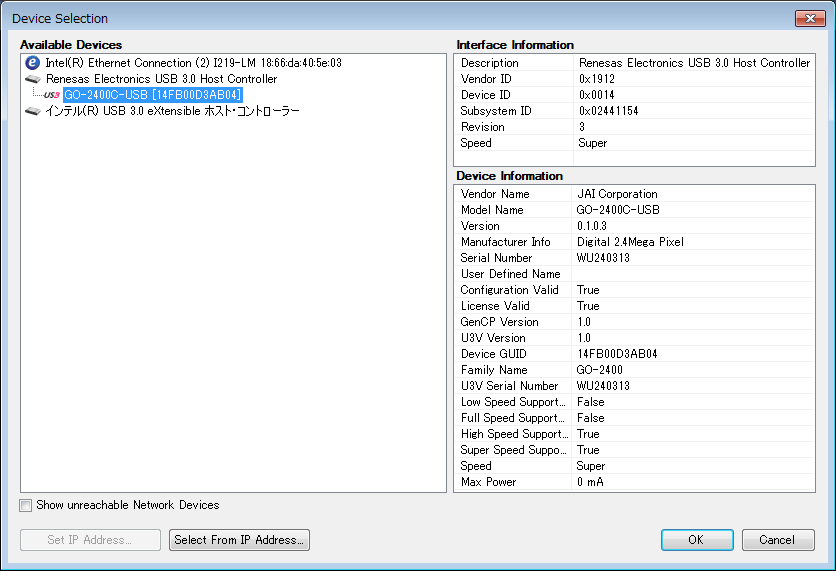Click Manufacturer Info Digital 2.4Mega Pixel
This screenshot has height=571, width=836.
(630, 242)
